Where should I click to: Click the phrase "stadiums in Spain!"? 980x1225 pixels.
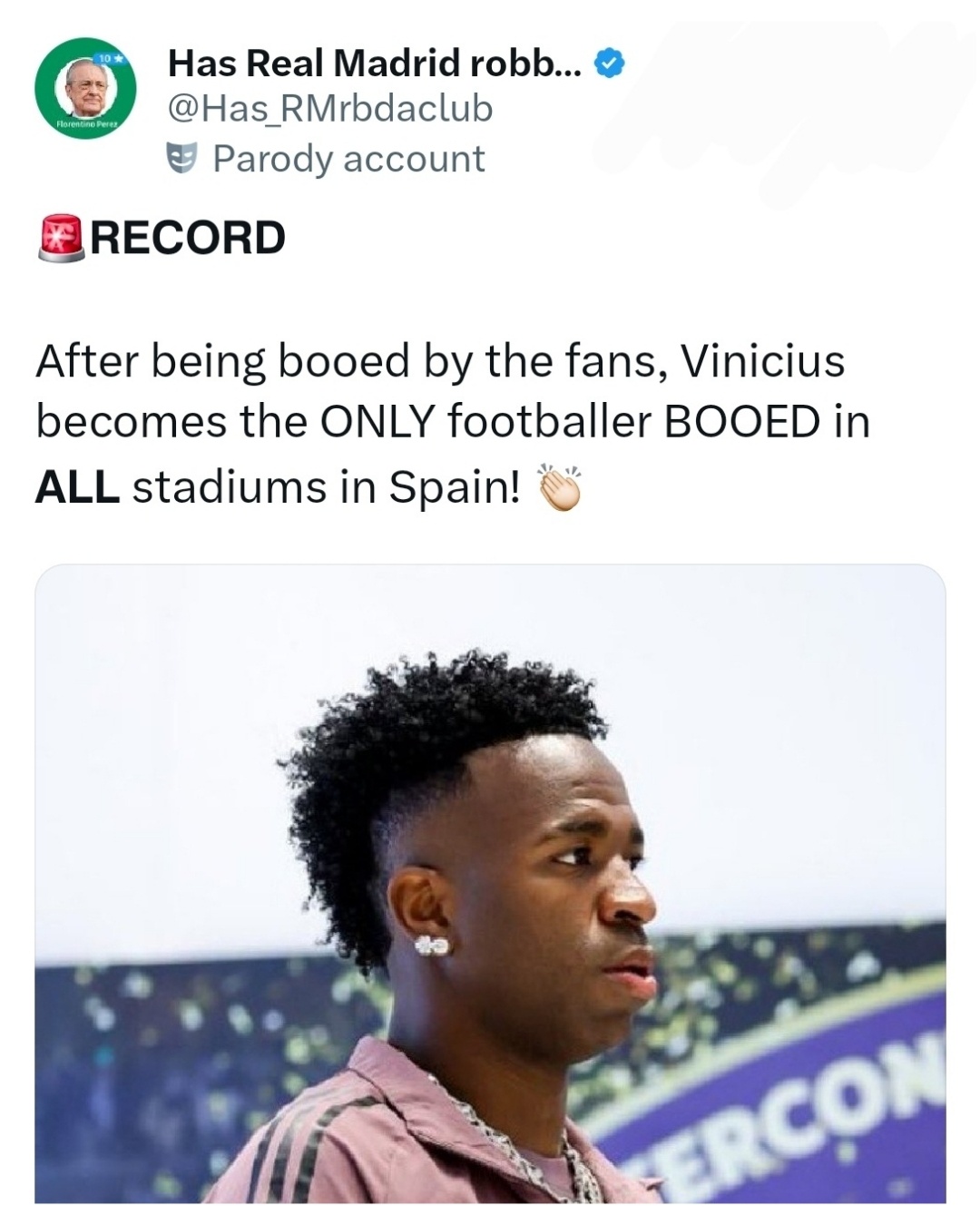click(327, 487)
